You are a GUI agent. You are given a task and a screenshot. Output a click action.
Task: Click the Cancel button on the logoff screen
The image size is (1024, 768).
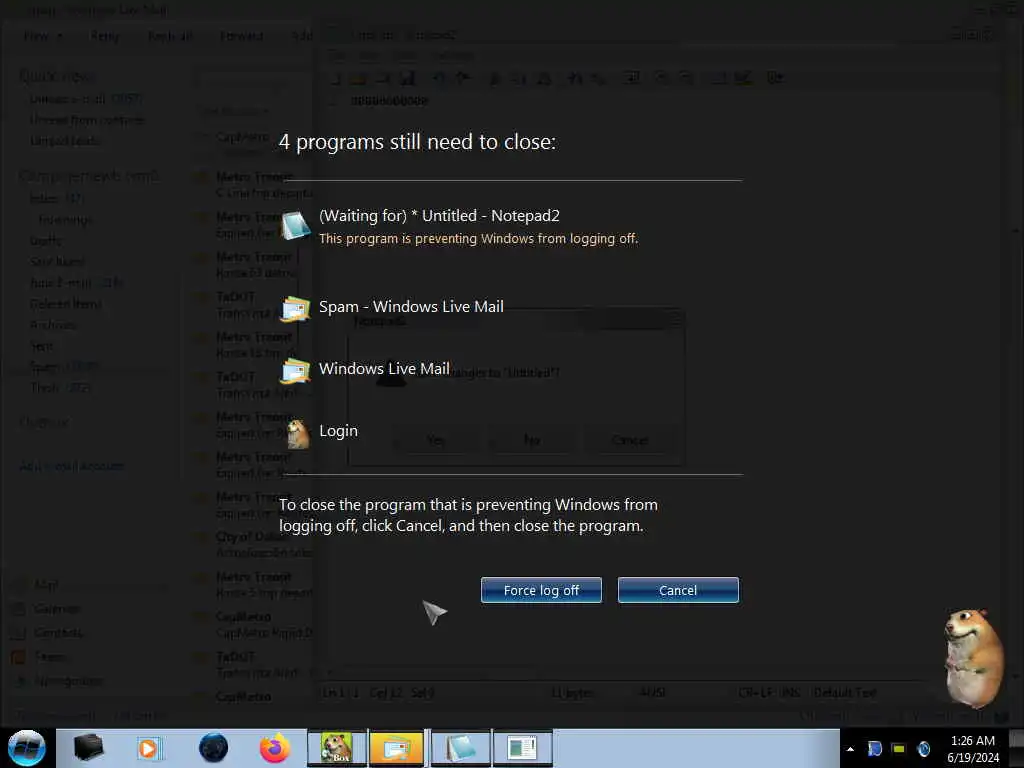point(678,590)
